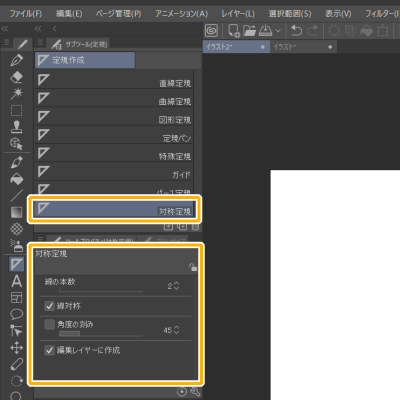Select the Gradient tool
The width and height of the screenshot is (400, 400).
pyautogui.click(x=17, y=212)
